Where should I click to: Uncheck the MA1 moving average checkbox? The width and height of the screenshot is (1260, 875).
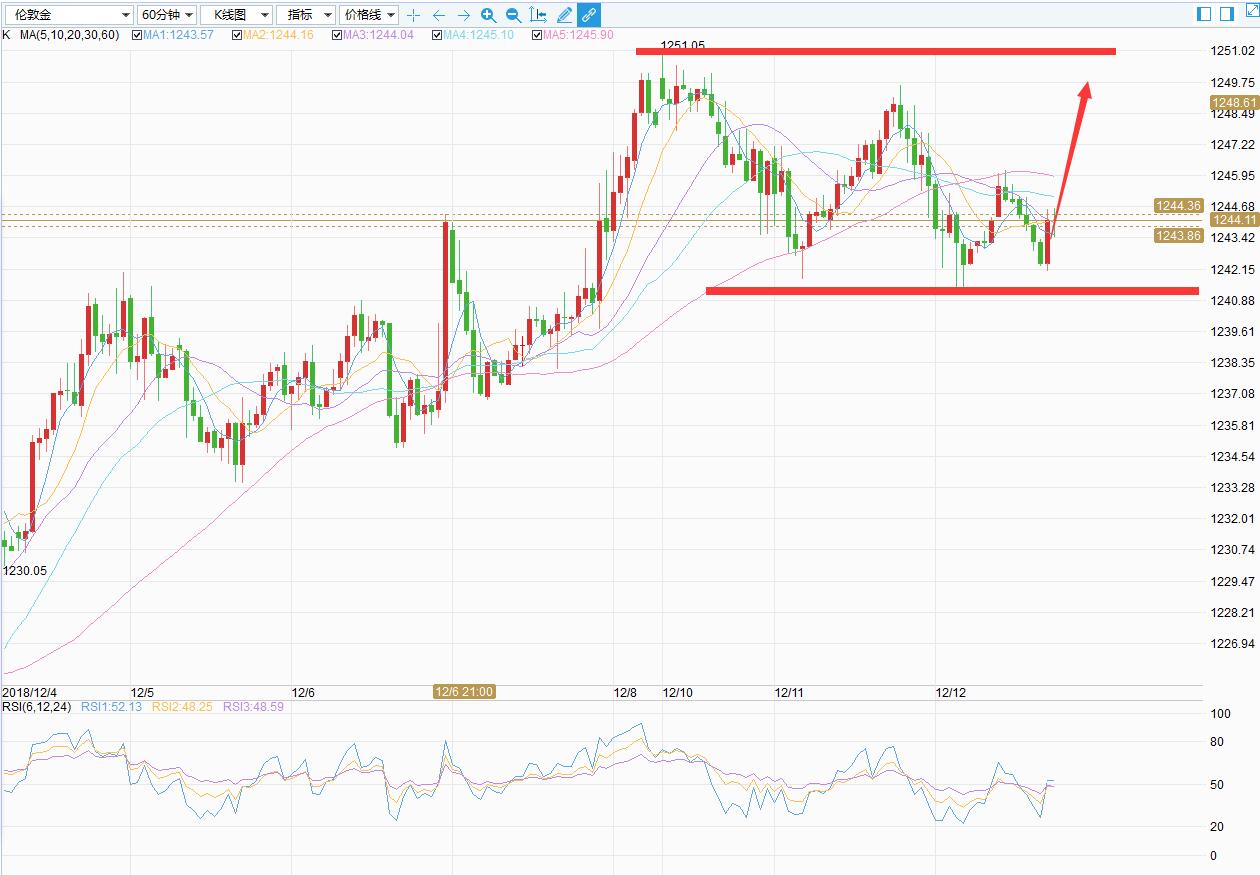tap(137, 35)
